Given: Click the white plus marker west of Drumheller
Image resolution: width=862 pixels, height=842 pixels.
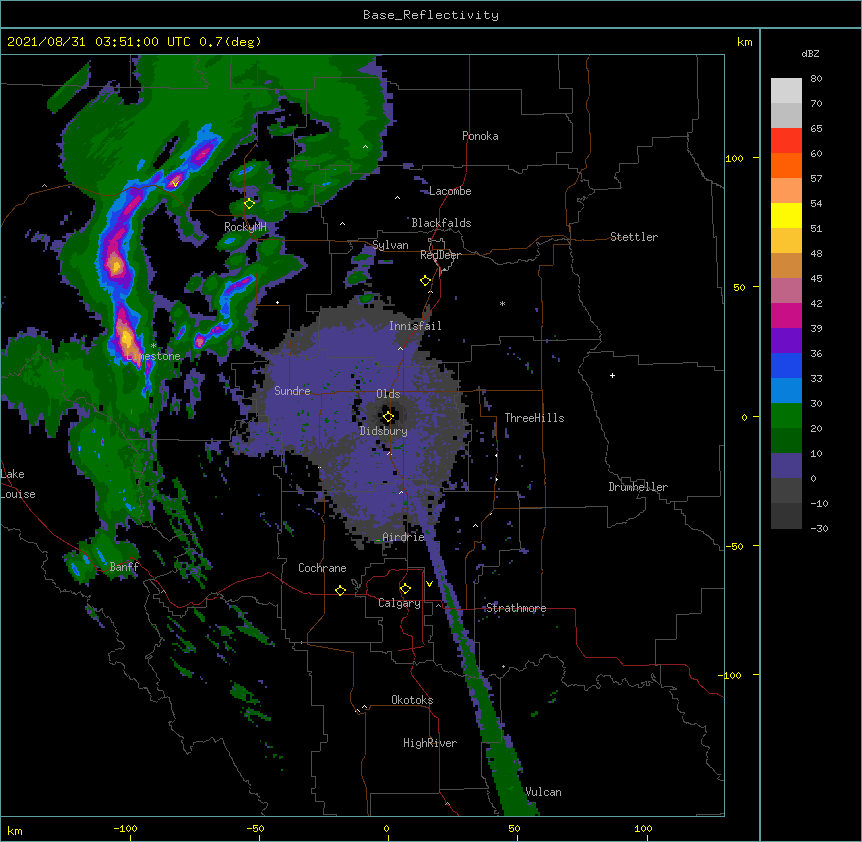Looking at the screenshot, I should click(612, 375).
